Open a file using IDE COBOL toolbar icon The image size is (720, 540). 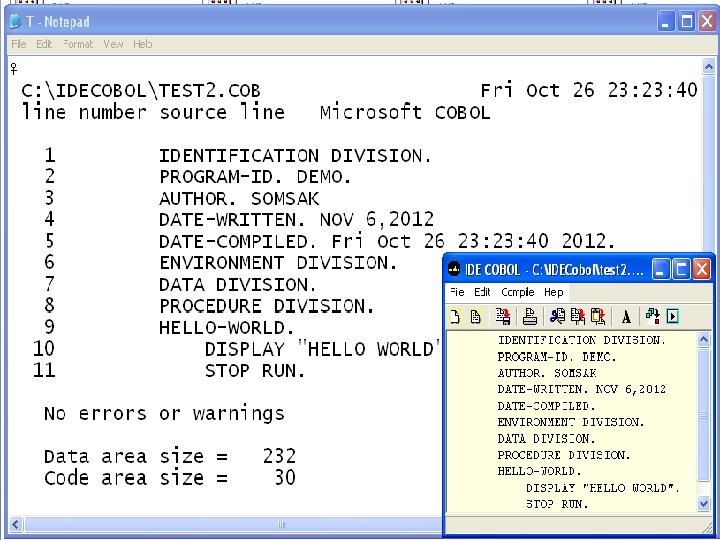pos(476,316)
